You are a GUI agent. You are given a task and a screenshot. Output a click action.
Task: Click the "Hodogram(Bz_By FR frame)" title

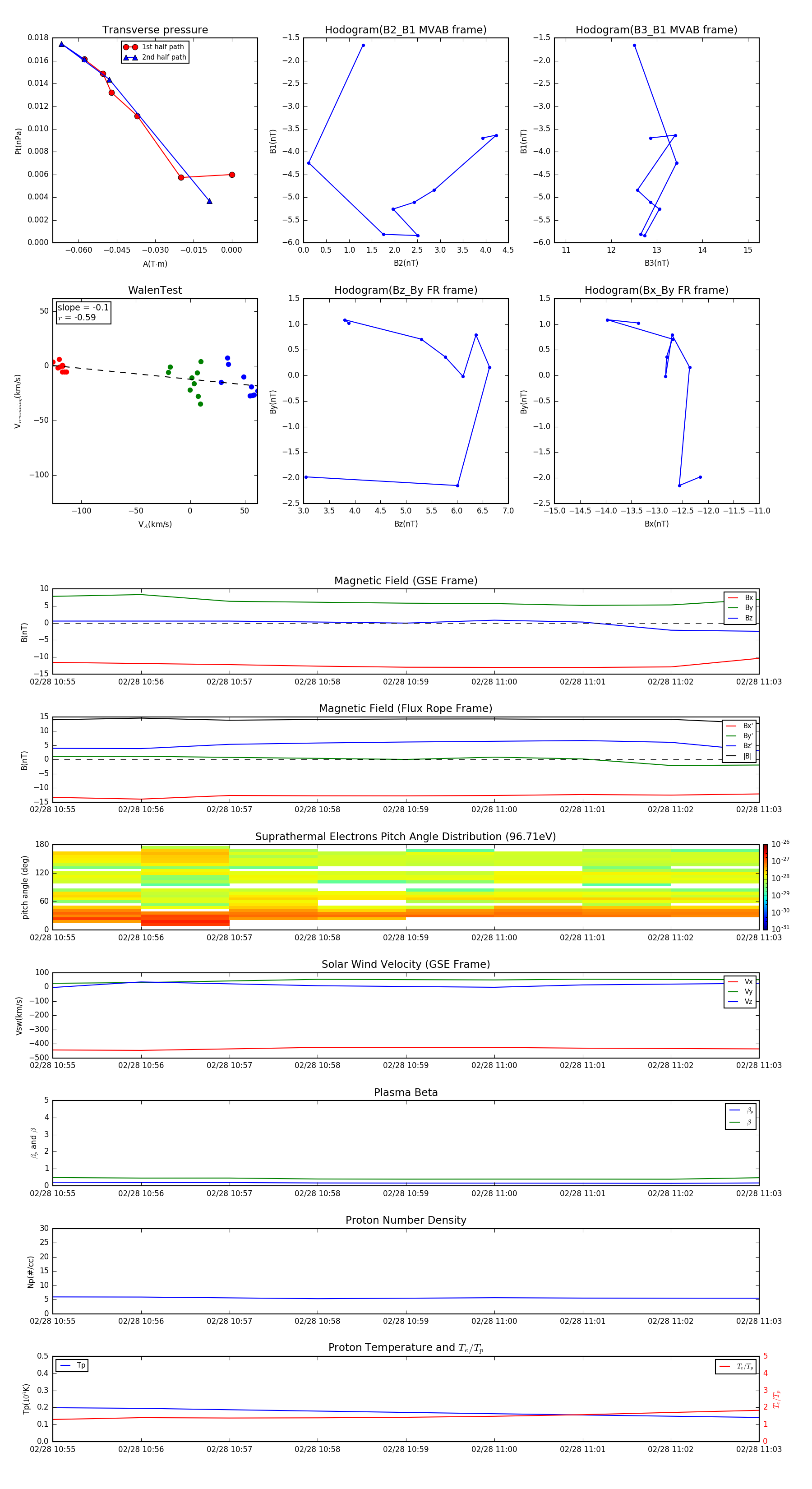[x=406, y=290]
